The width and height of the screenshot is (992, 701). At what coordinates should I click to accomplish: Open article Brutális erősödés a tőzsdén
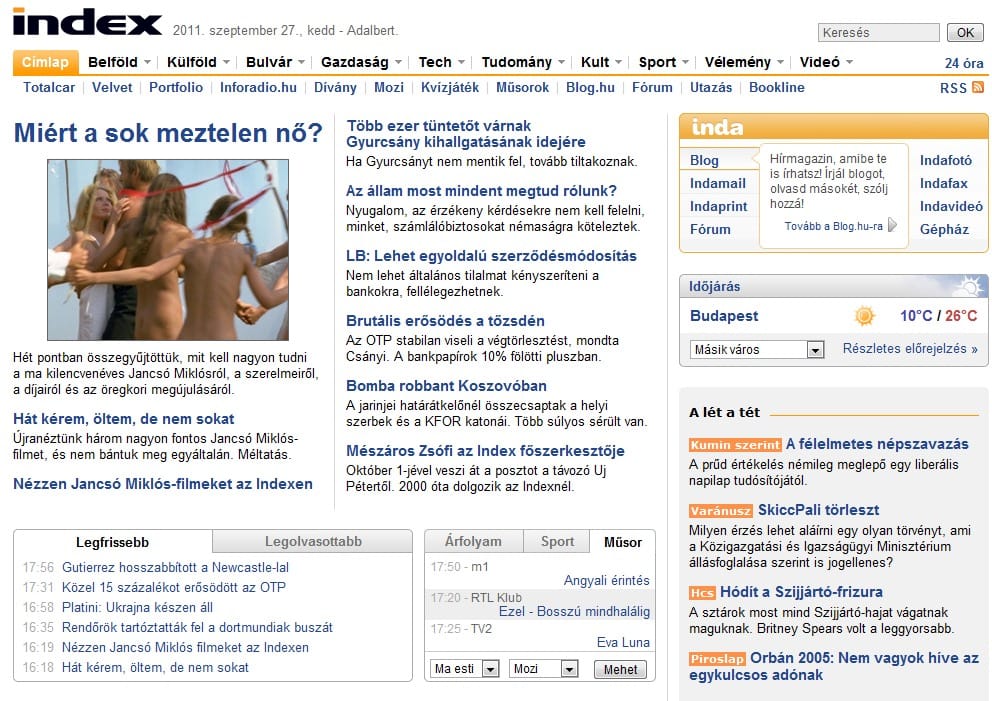pyautogui.click(x=445, y=321)
